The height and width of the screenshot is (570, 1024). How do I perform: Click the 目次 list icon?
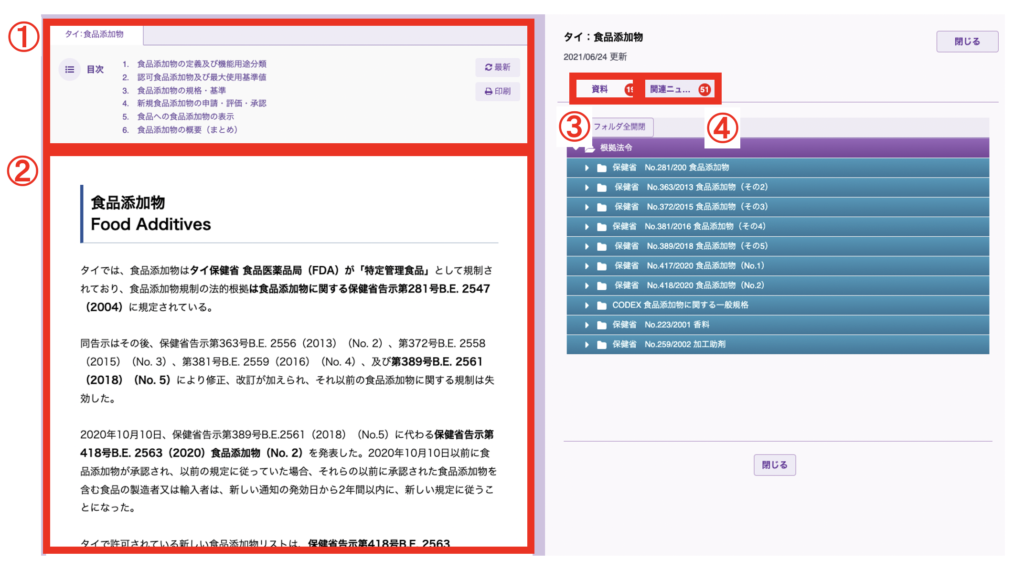click(70, 70)
